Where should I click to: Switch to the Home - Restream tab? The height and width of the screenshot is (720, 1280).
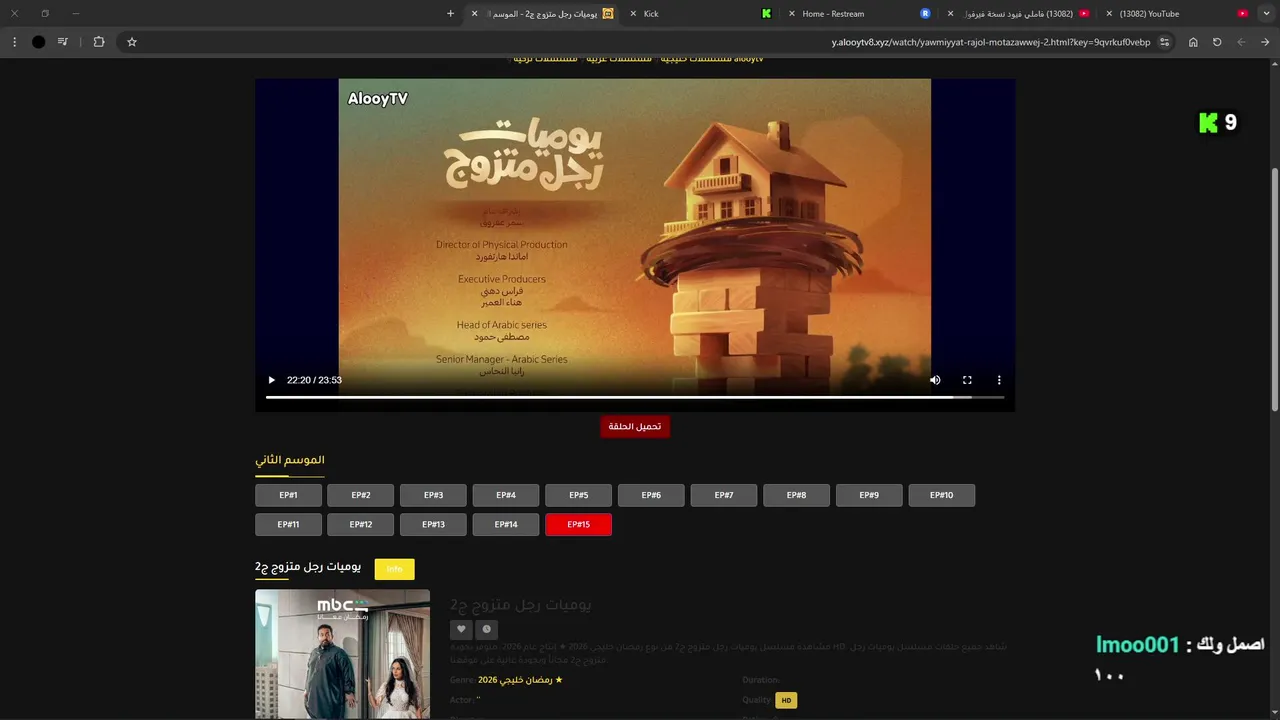pos(860,14)
